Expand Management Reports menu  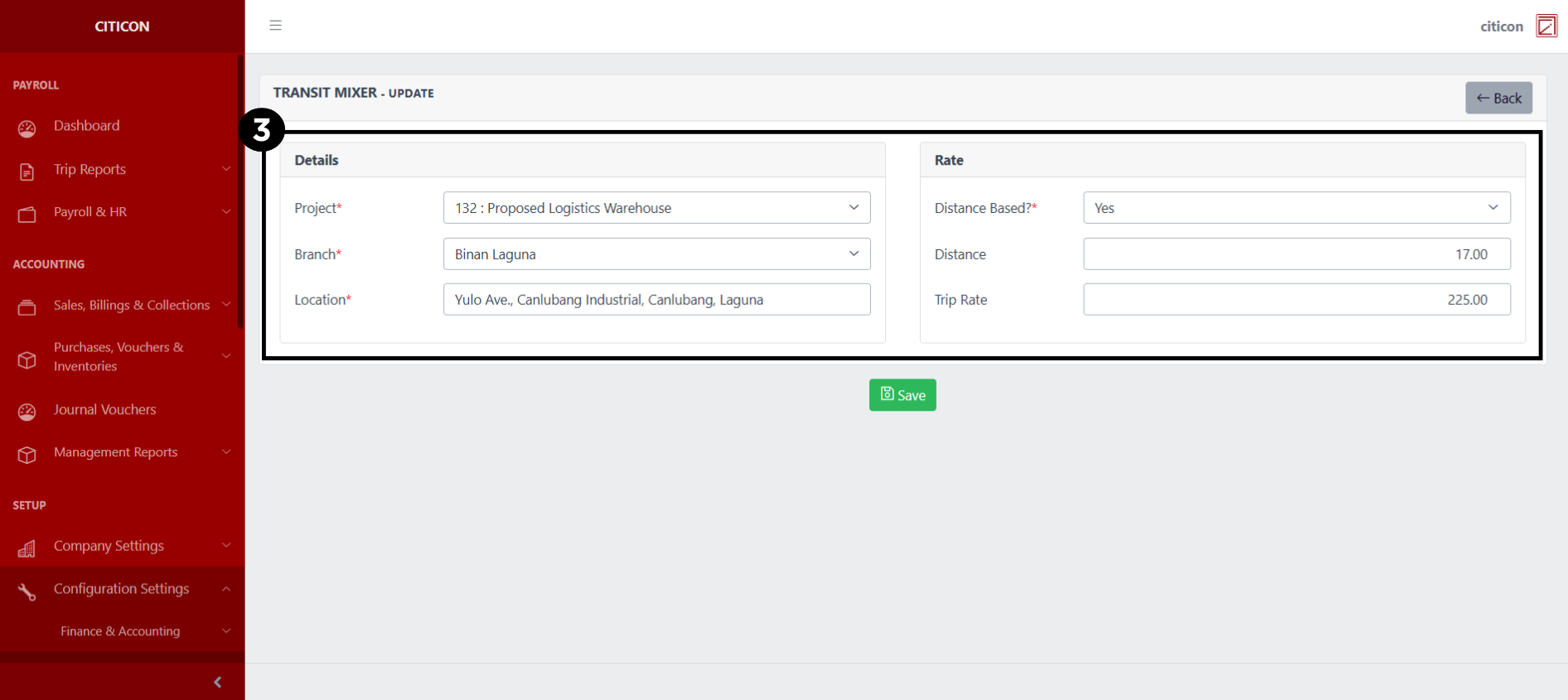point(116,452)
